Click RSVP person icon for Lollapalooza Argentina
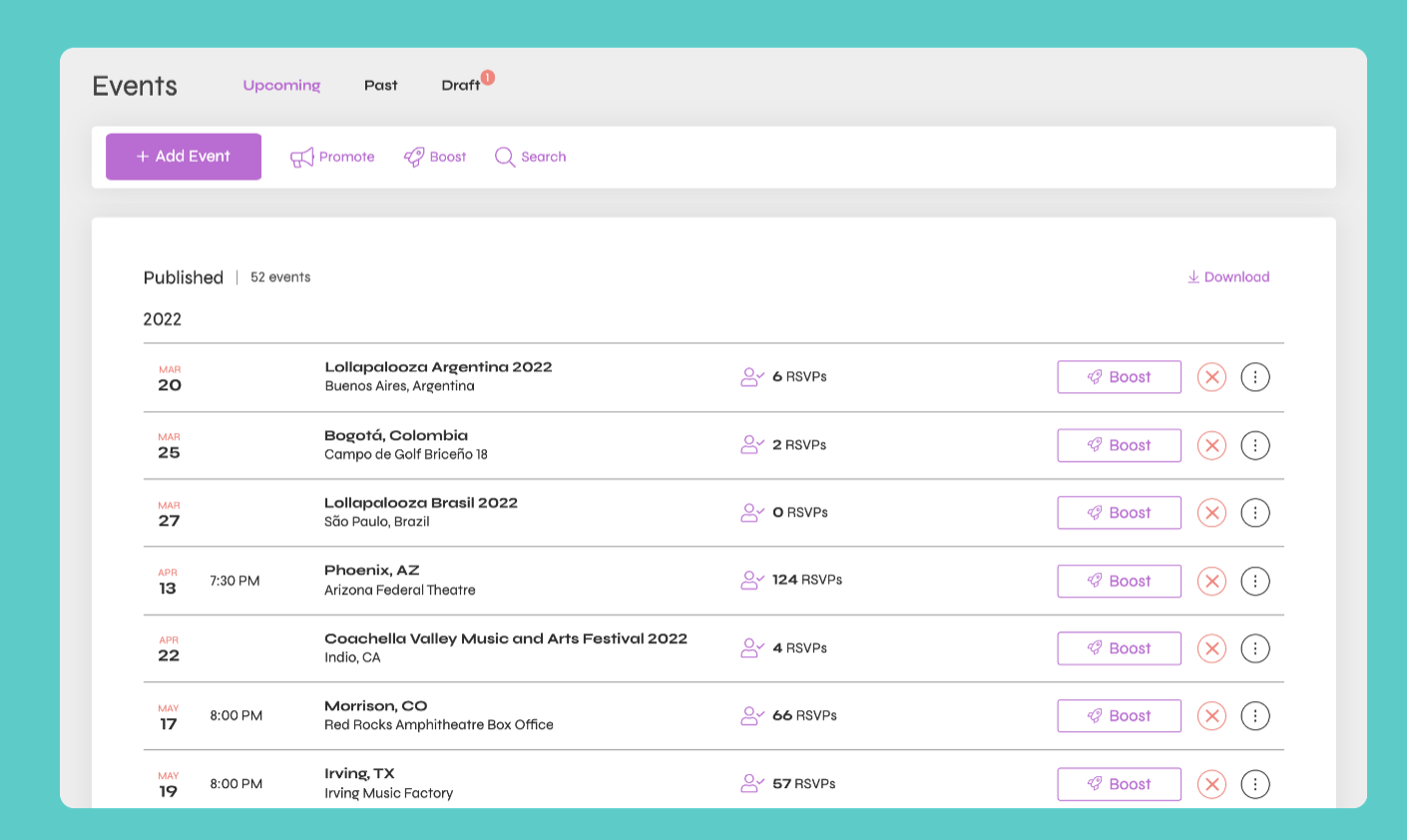The image size is (1407, 840). point(752,377)
